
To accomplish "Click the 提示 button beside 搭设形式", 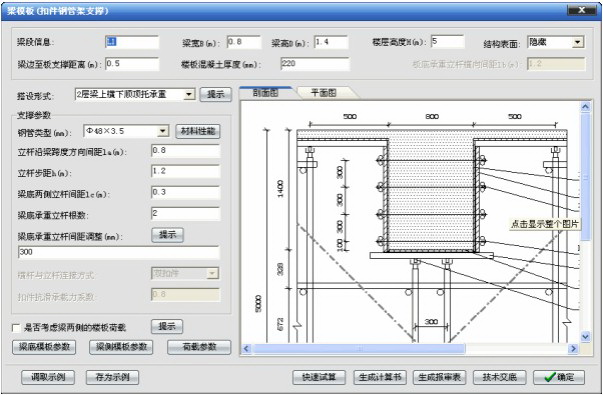I will 216,94.
